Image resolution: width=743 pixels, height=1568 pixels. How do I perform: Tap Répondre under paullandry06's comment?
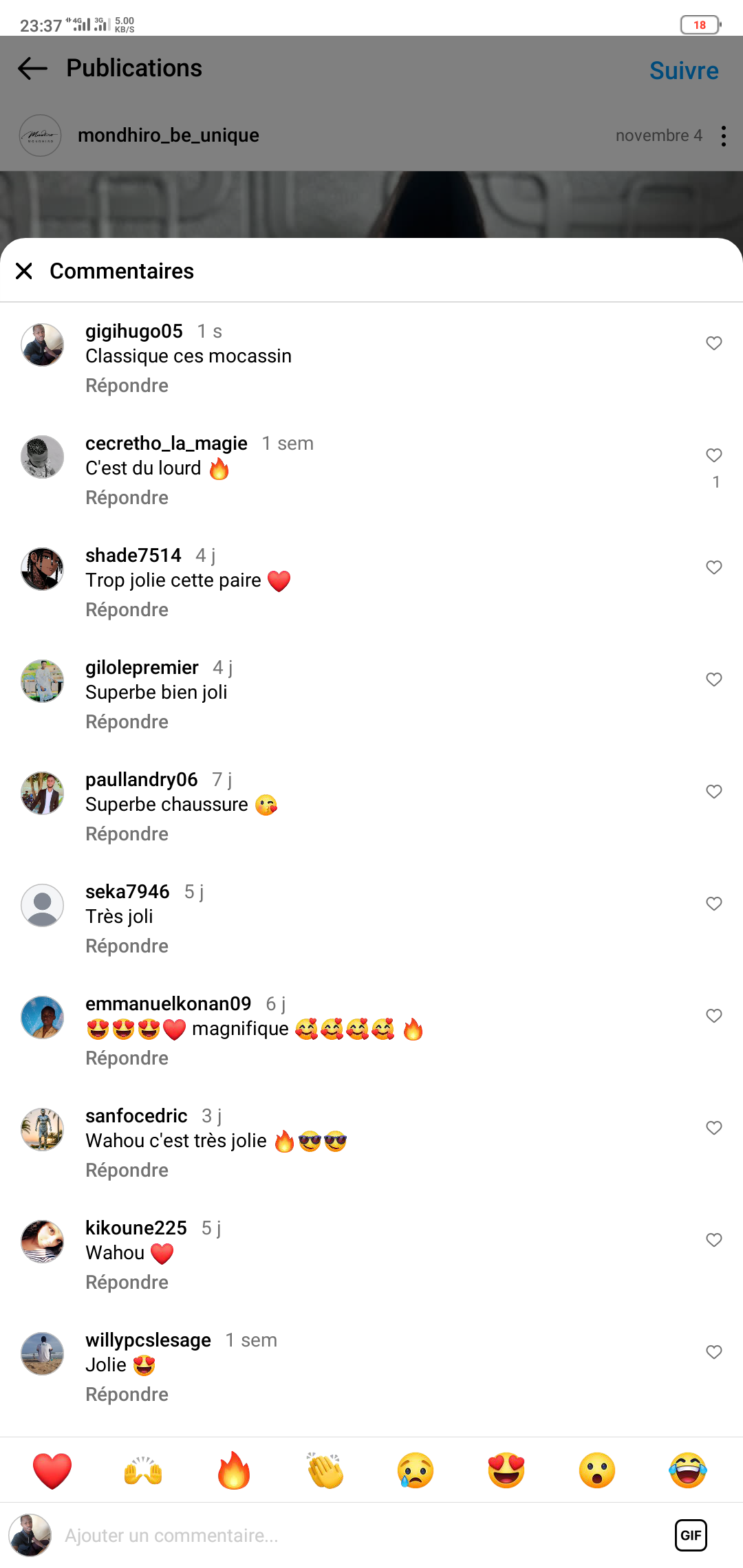[127, 834]
